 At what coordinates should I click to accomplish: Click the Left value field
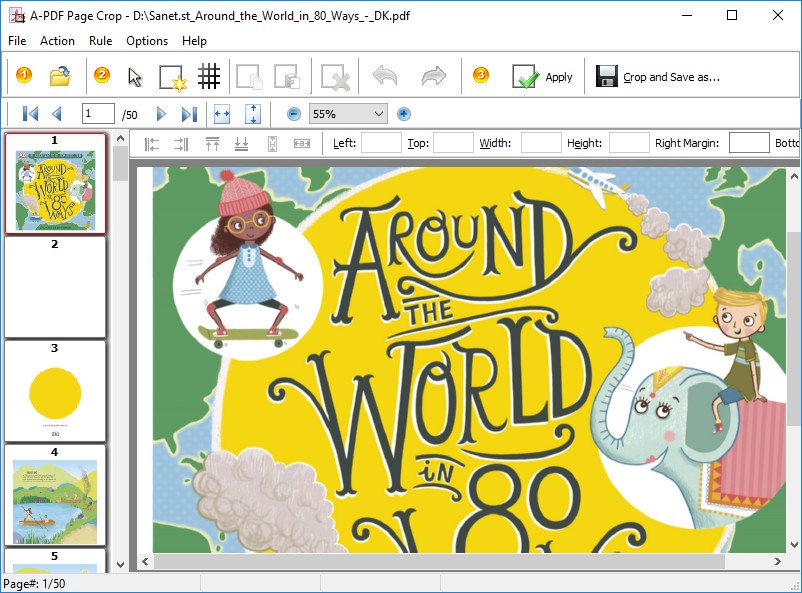pos(381,143)
